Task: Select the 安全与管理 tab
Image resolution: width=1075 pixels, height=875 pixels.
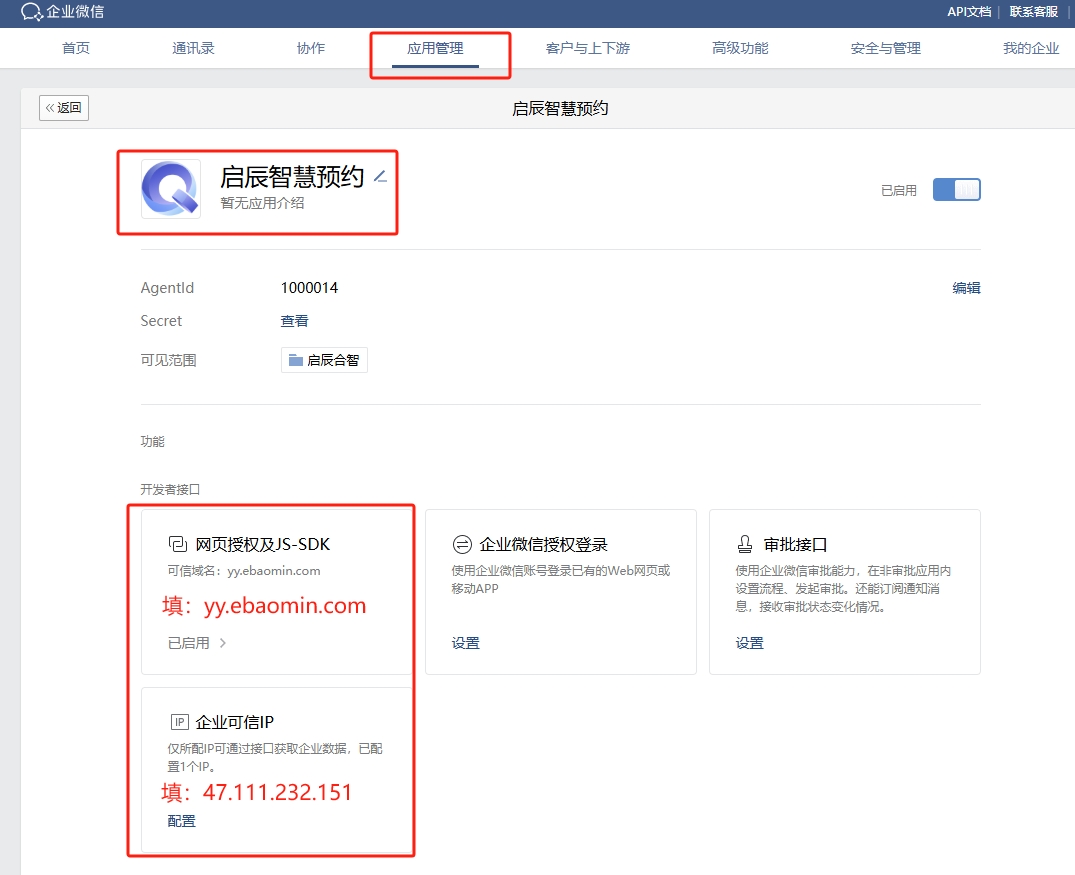Action: click(885, 48)
